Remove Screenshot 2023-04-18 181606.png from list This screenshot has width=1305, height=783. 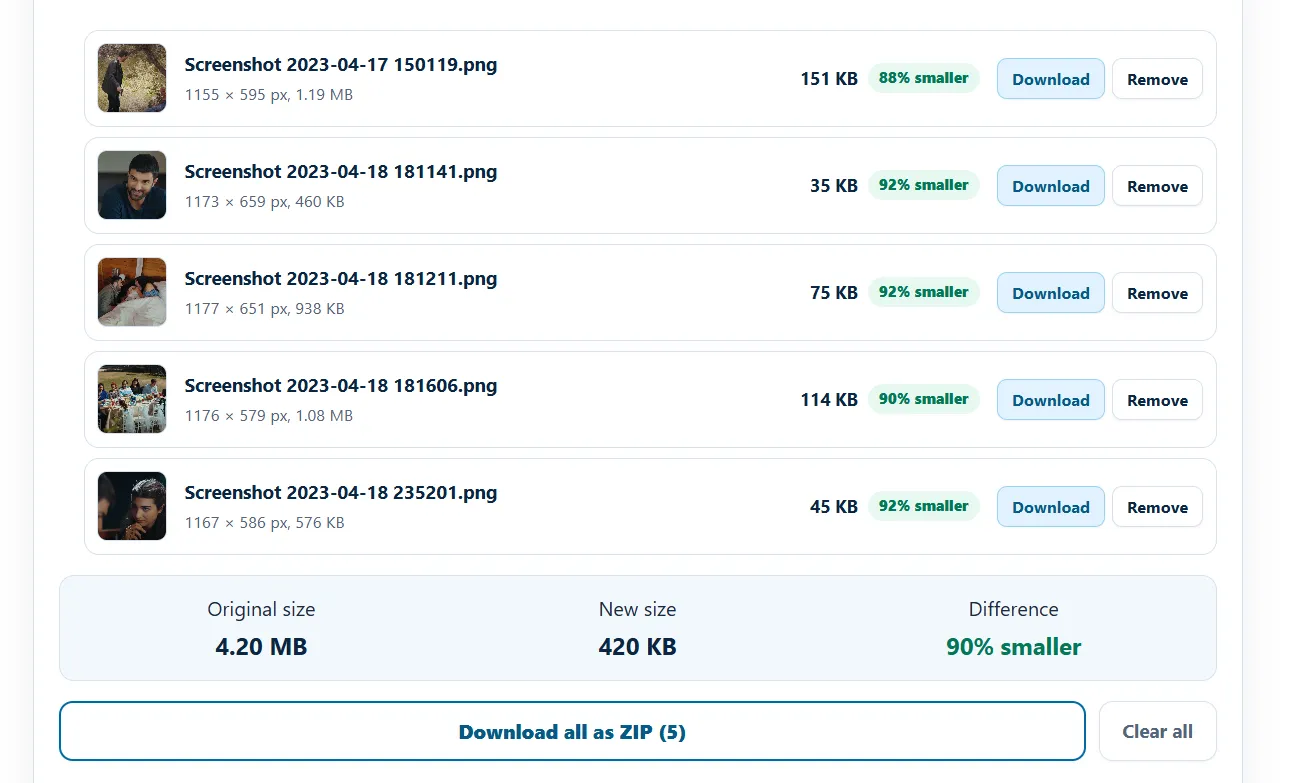[x=1157, y=400]
